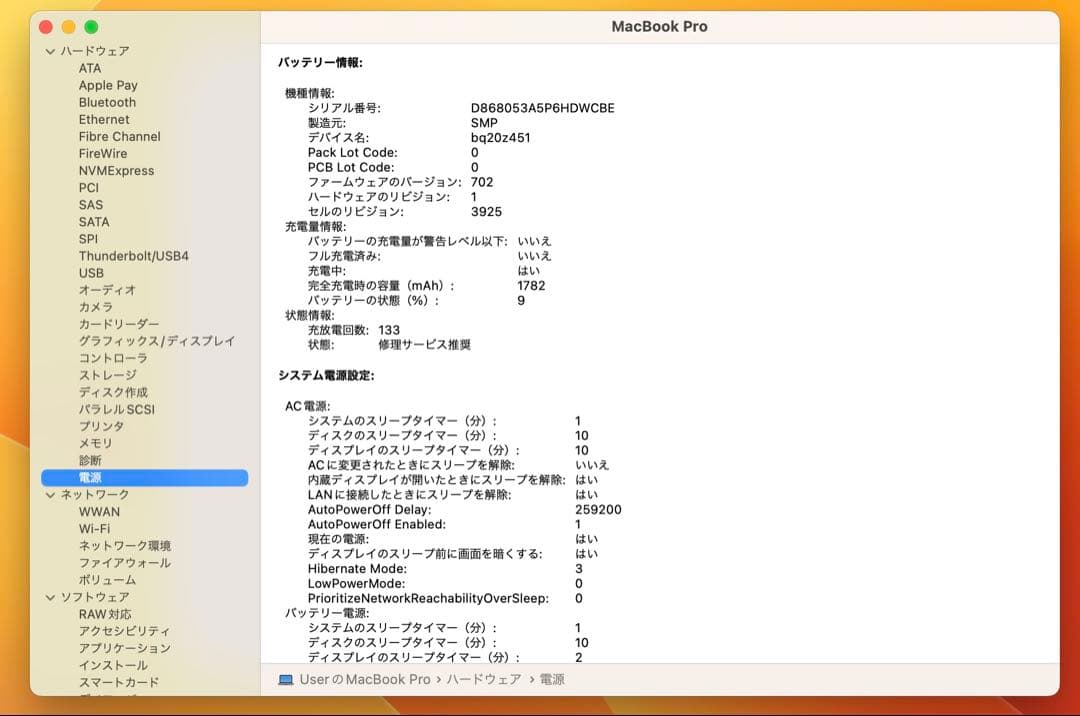Click the highlighted 電源 sidebar item
Screen dimensions: 1080x716
145,478
